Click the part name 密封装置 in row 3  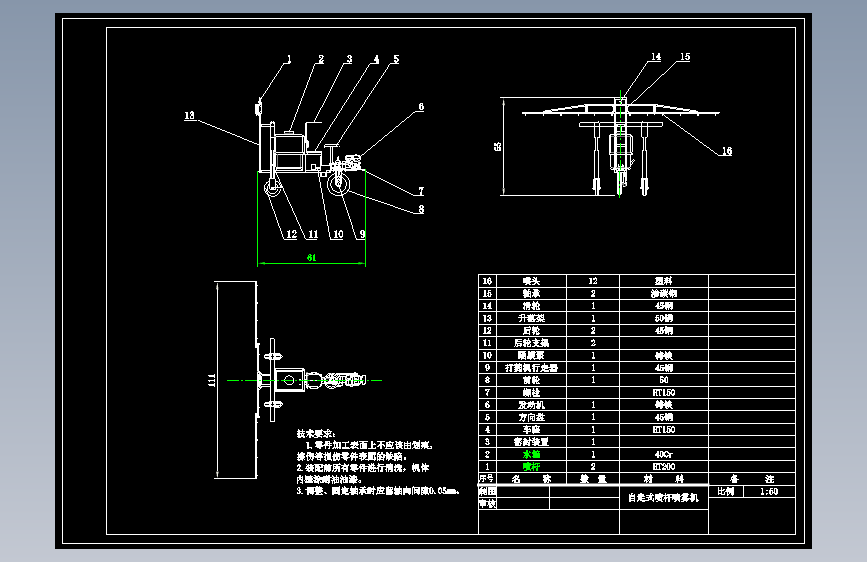pos(531,441)
